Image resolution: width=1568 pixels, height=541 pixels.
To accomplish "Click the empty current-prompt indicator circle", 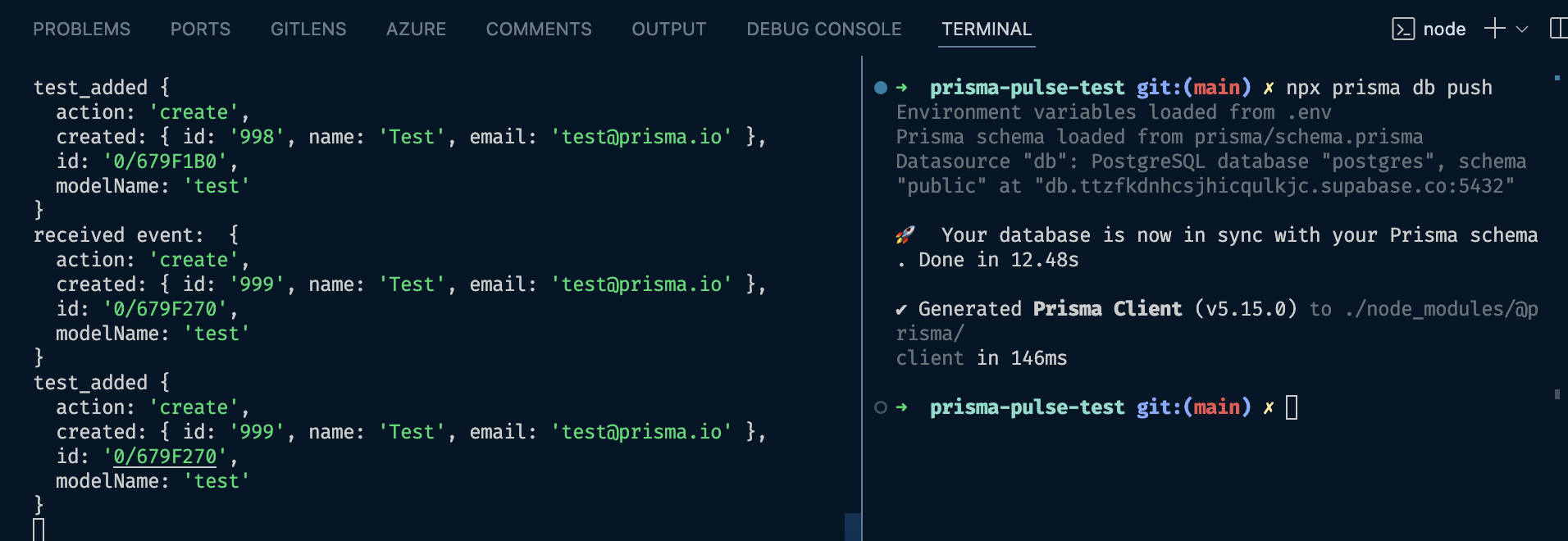I will 881,407.
